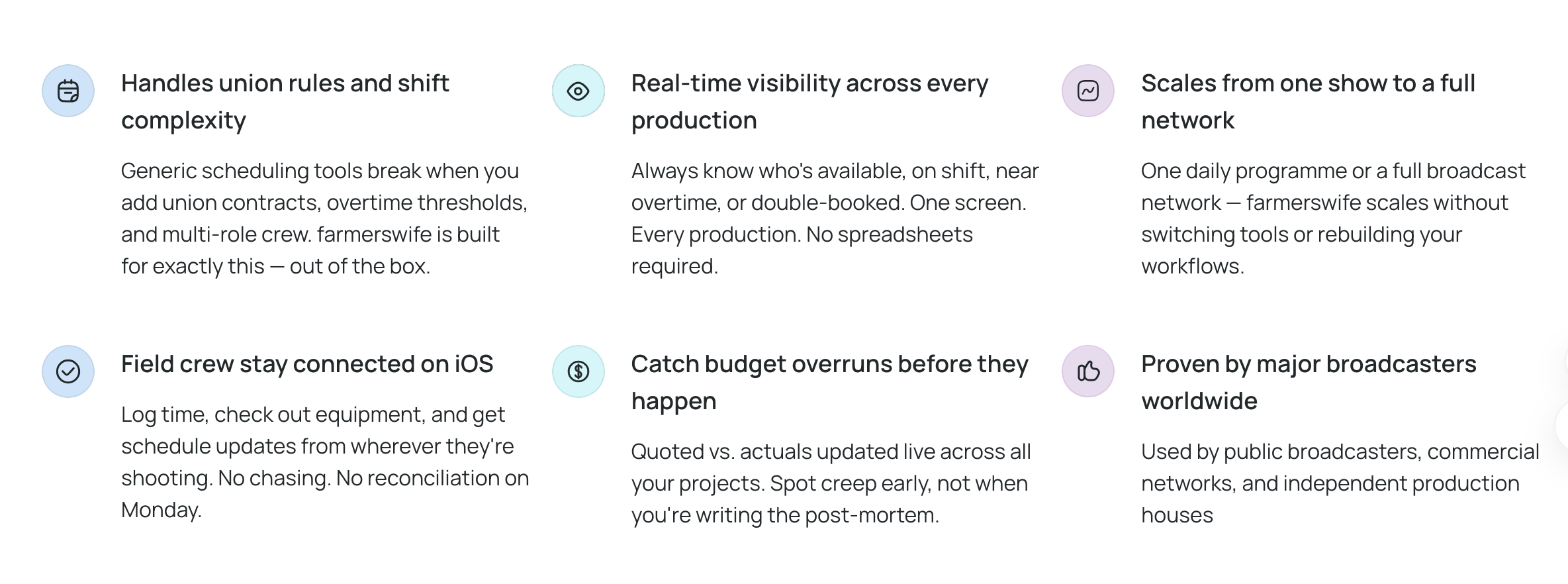Click the eye icon for real-time visibility

(578, 91)
